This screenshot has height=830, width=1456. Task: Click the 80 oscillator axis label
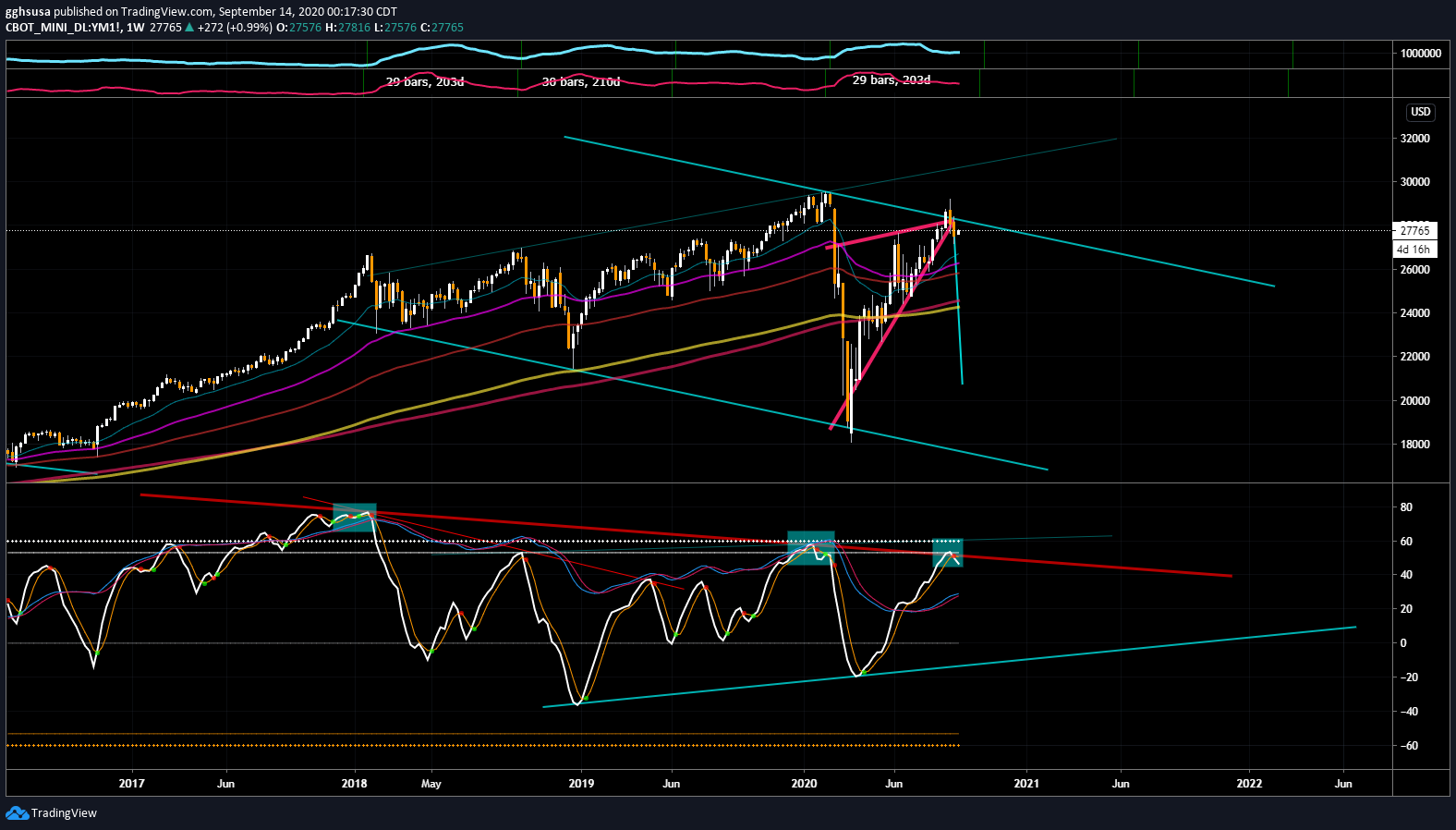pos(1406,507)
